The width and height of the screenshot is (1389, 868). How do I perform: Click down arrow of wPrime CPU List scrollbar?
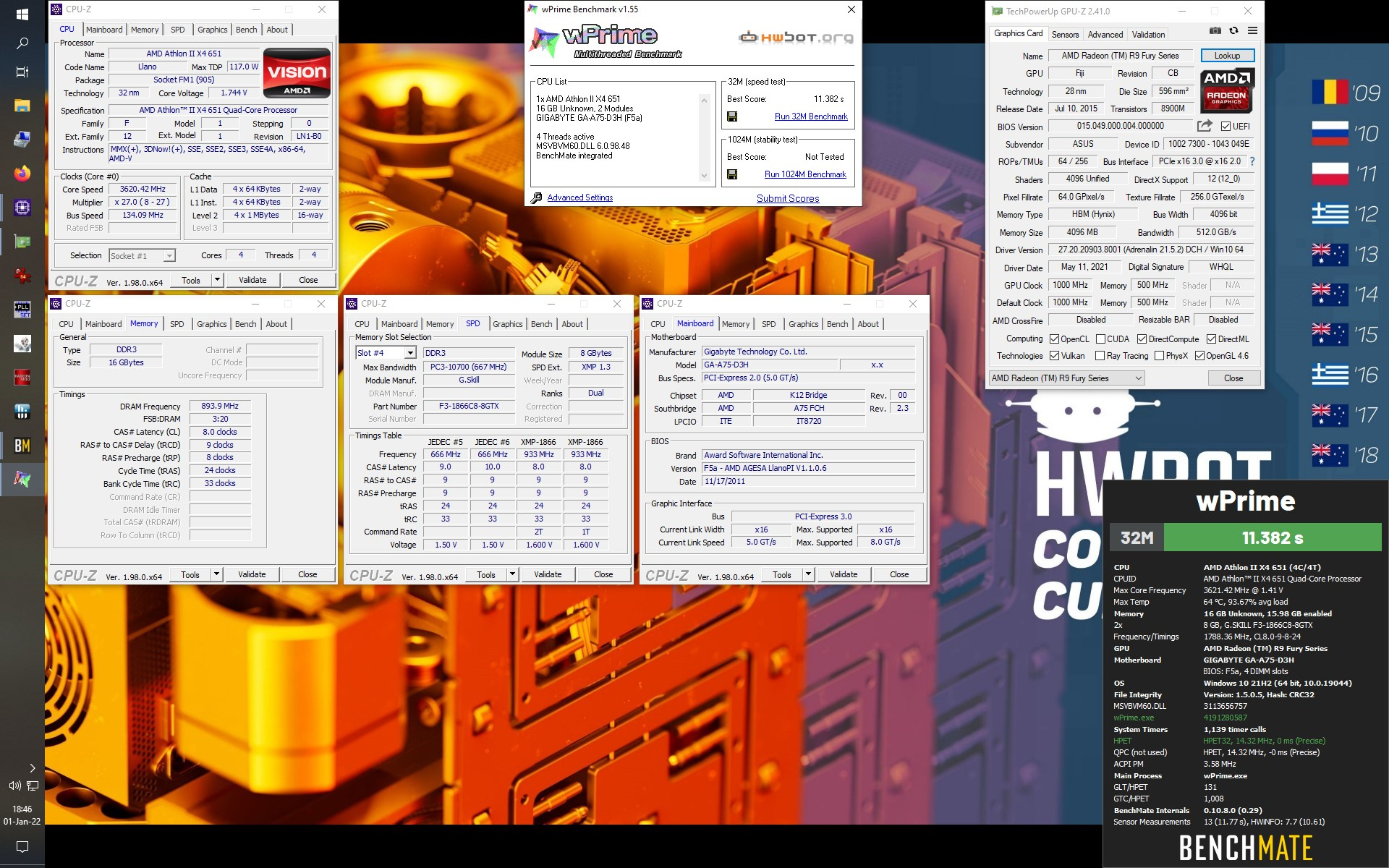(704, 176)
